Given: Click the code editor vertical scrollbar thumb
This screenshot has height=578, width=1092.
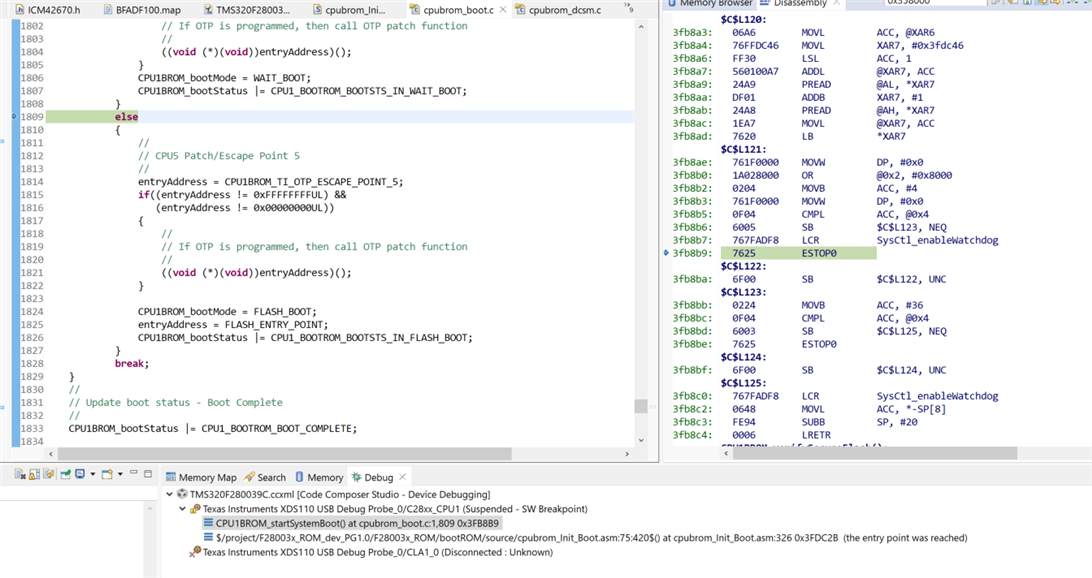Looking at the screenshot, I should click(640, 406).
